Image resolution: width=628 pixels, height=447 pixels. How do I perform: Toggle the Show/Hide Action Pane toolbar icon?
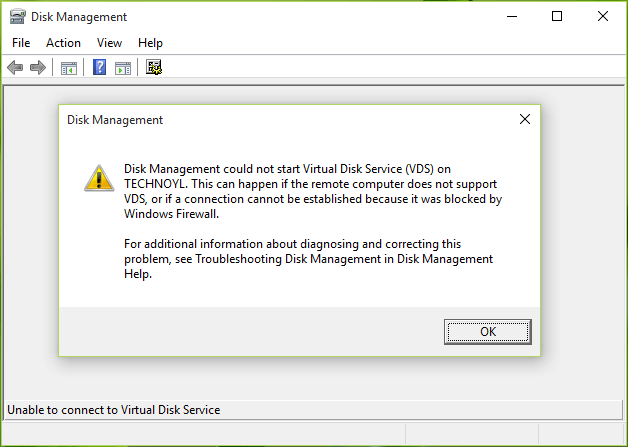123,68
